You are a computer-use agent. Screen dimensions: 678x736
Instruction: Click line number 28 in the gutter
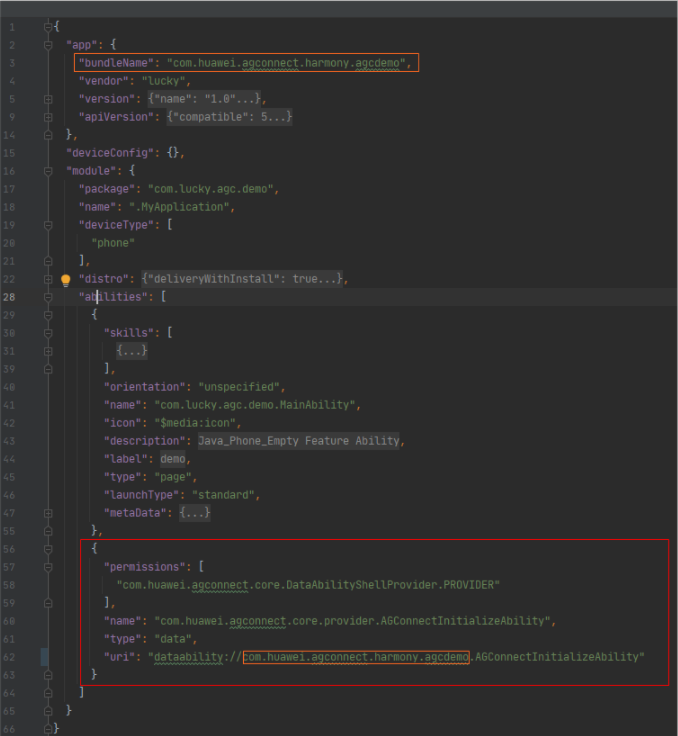coord(10,297)
